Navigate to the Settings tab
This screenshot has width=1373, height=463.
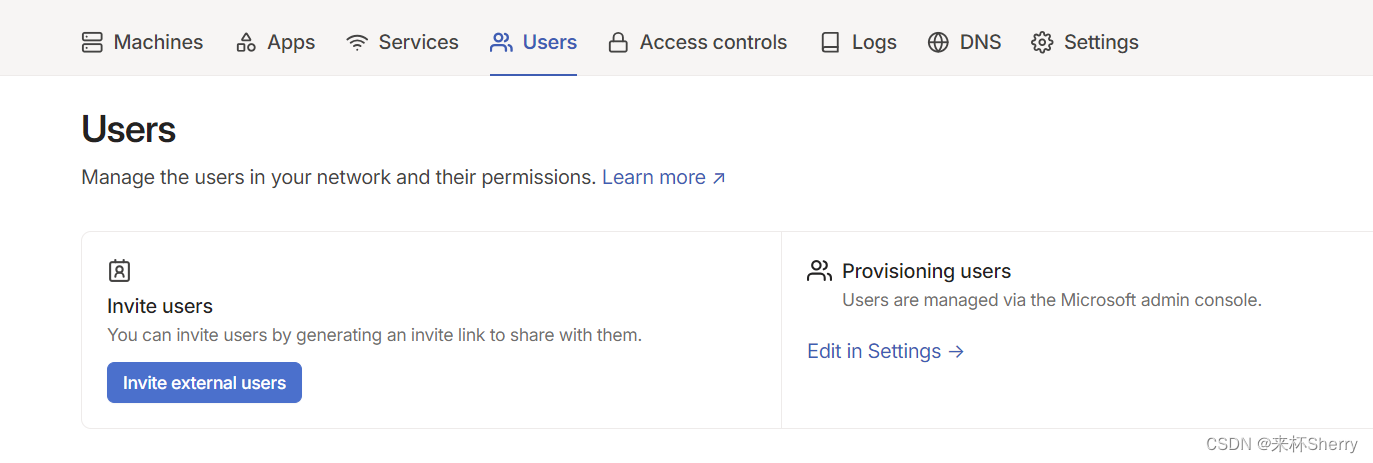[x=1085, y=42]
